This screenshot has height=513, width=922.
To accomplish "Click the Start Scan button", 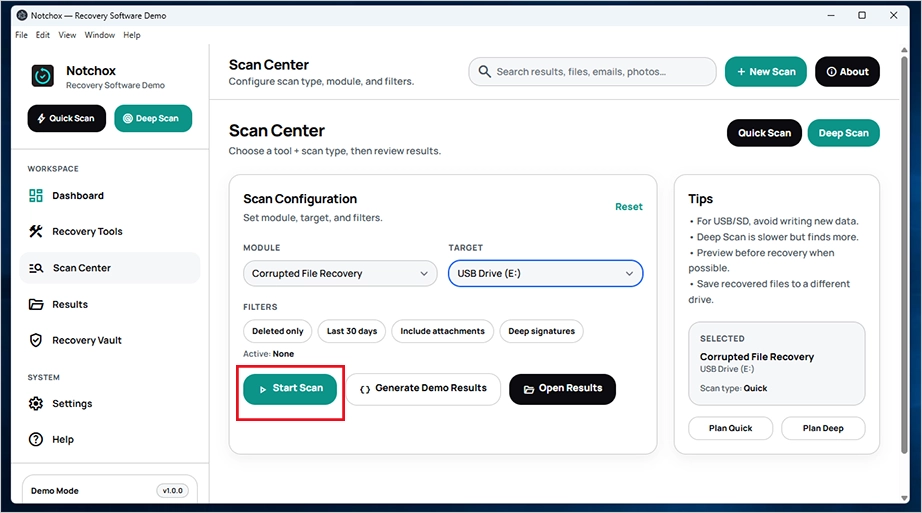I will pyautogui.click(x=290, y=389).
